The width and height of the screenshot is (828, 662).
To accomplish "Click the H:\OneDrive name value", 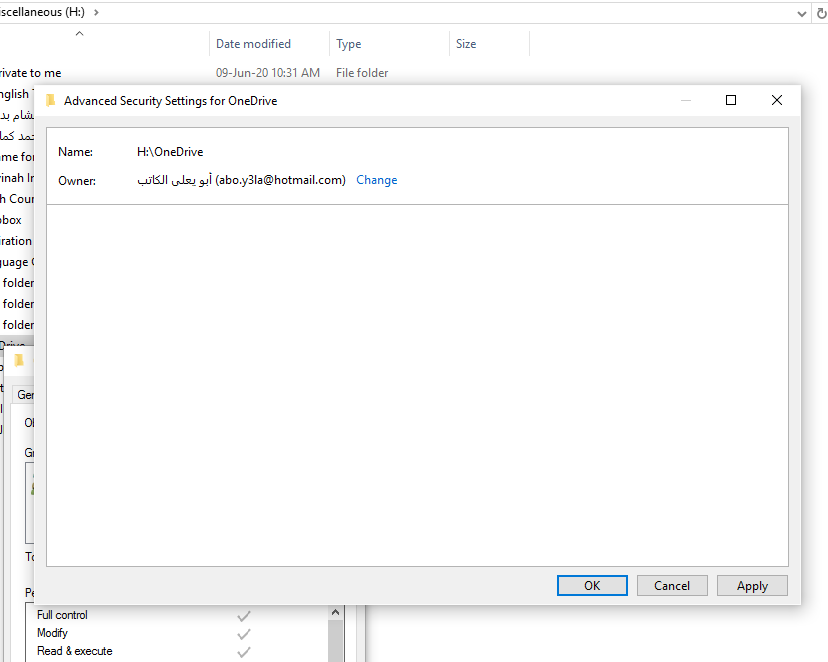I will click(170, 152).
